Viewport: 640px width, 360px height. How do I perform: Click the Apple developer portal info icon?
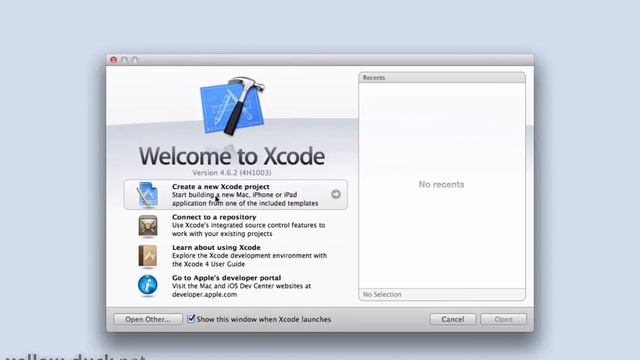147,285
